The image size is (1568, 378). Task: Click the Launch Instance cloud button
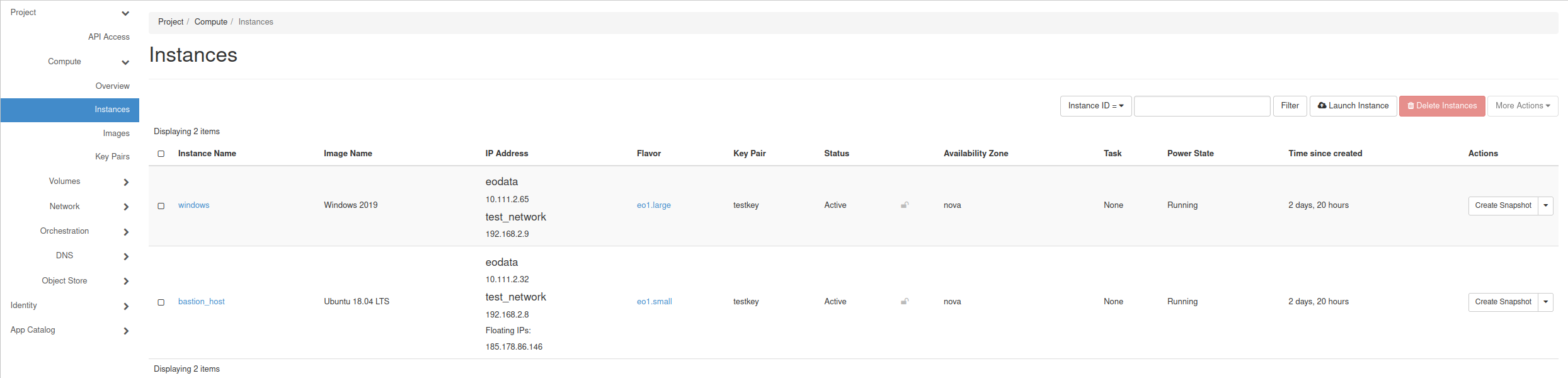pyautogui.click(x=1353, y=106)
